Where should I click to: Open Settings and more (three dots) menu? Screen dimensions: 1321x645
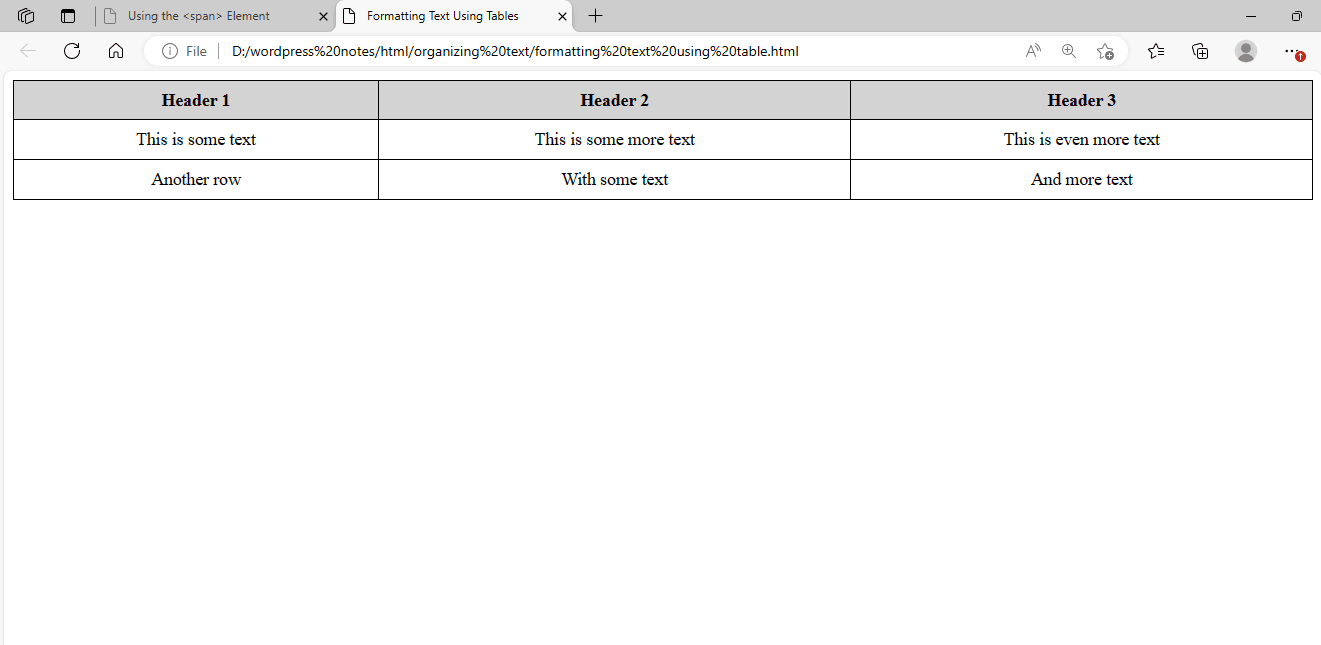[x=1294, y=52]
